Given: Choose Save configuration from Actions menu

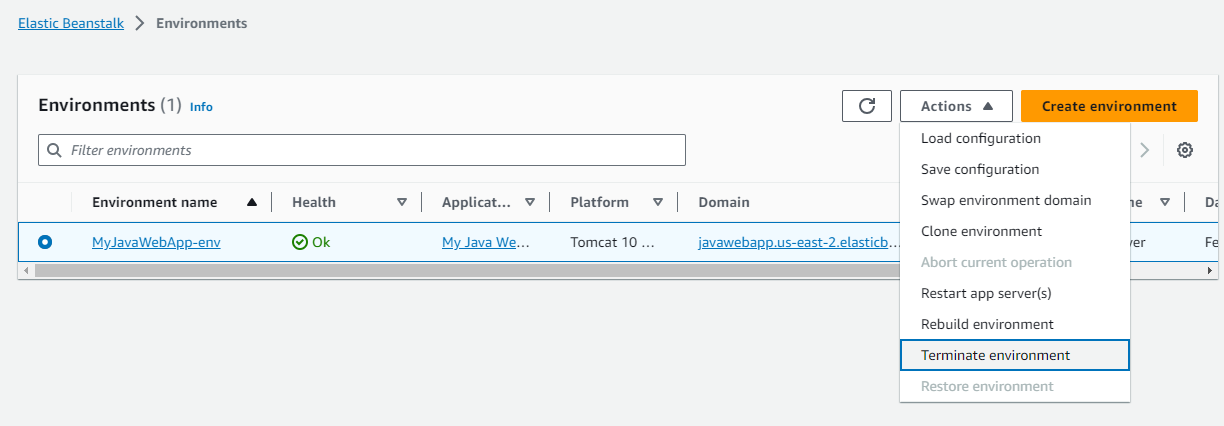Looking at the screenshot, I should click(x=1015, y=169).
